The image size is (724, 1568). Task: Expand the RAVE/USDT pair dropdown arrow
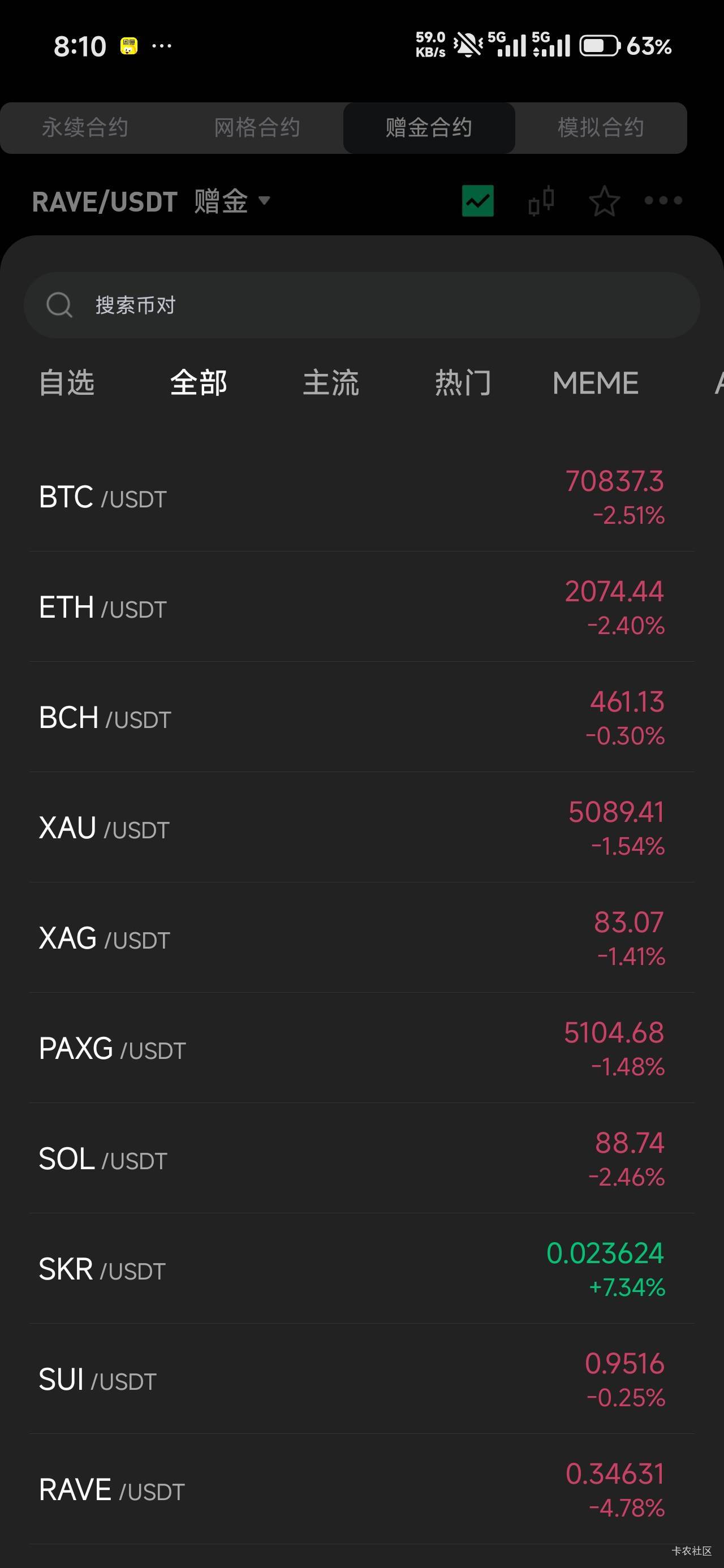[x=264, y=200]
